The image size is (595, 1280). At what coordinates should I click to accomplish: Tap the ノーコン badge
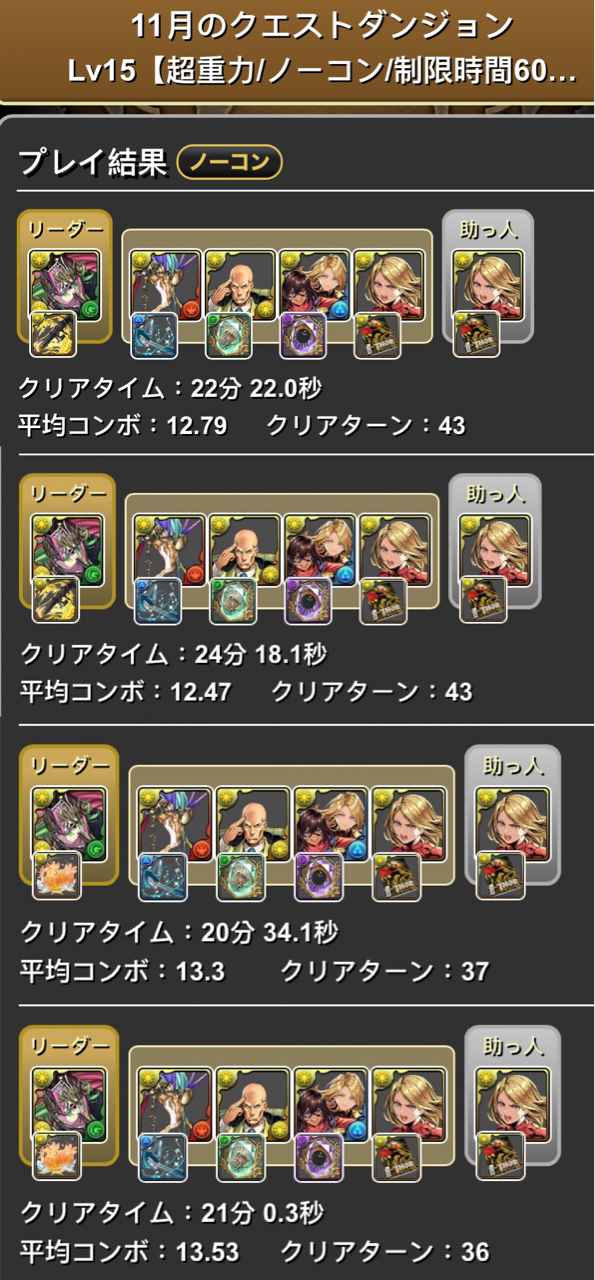coord(229,162)
